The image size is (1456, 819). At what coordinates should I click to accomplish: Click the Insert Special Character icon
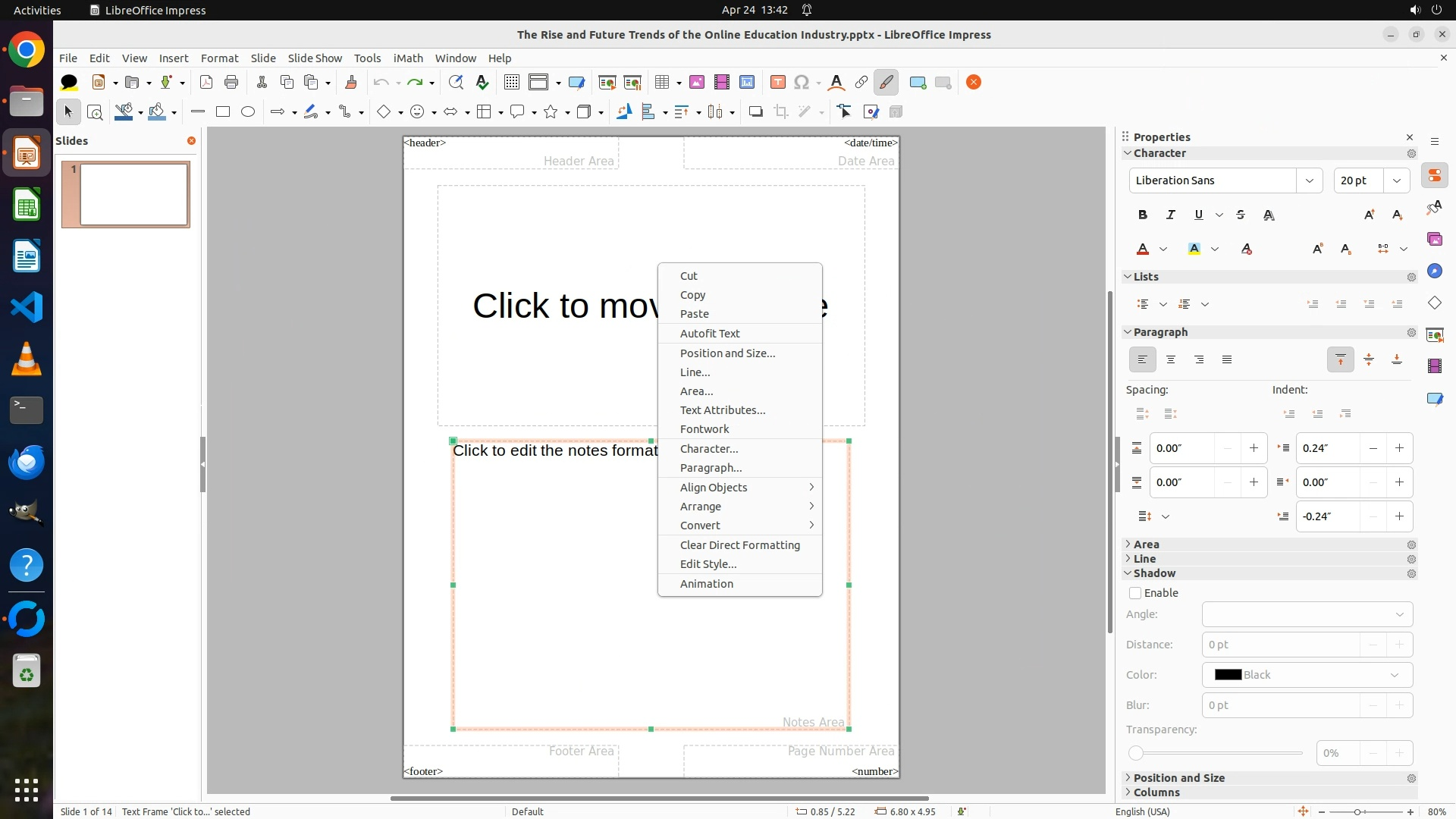(x=802, y=83)
